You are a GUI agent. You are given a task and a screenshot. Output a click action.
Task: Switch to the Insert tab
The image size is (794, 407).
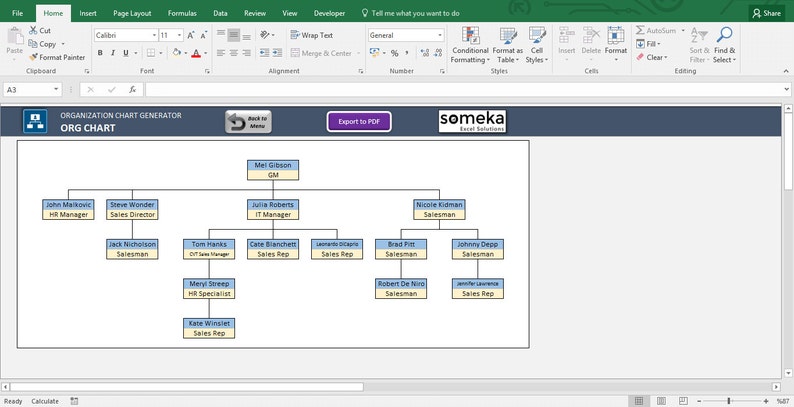click(88, 13)
